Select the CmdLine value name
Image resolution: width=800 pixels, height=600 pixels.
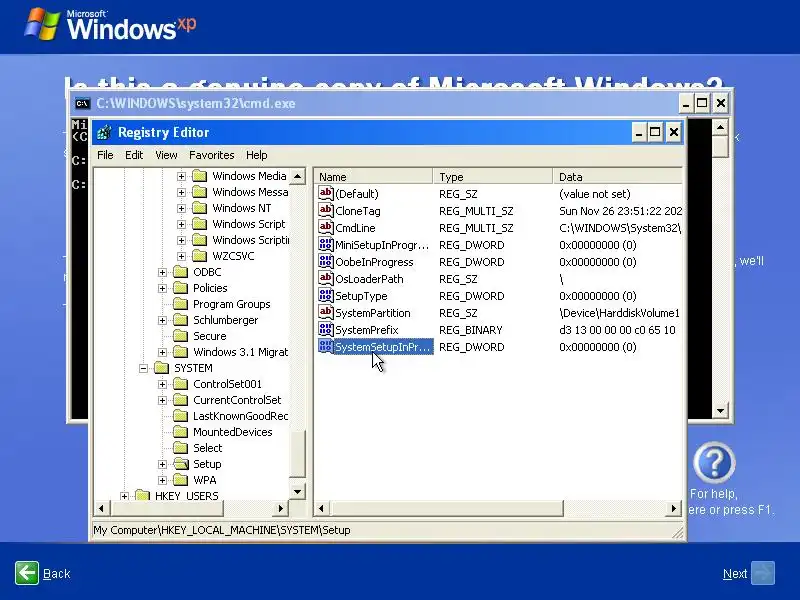coord(355,228)
